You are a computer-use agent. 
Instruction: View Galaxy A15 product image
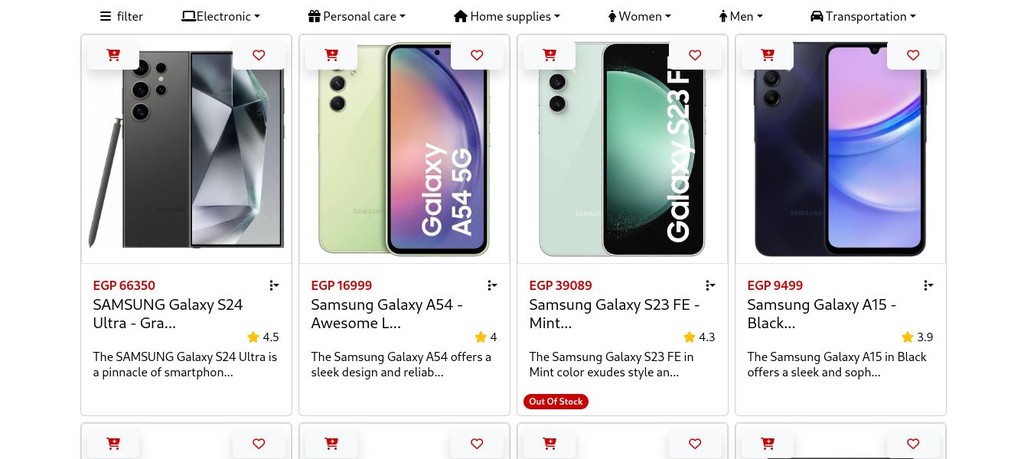pyautogui.click(x=840, y=150)
